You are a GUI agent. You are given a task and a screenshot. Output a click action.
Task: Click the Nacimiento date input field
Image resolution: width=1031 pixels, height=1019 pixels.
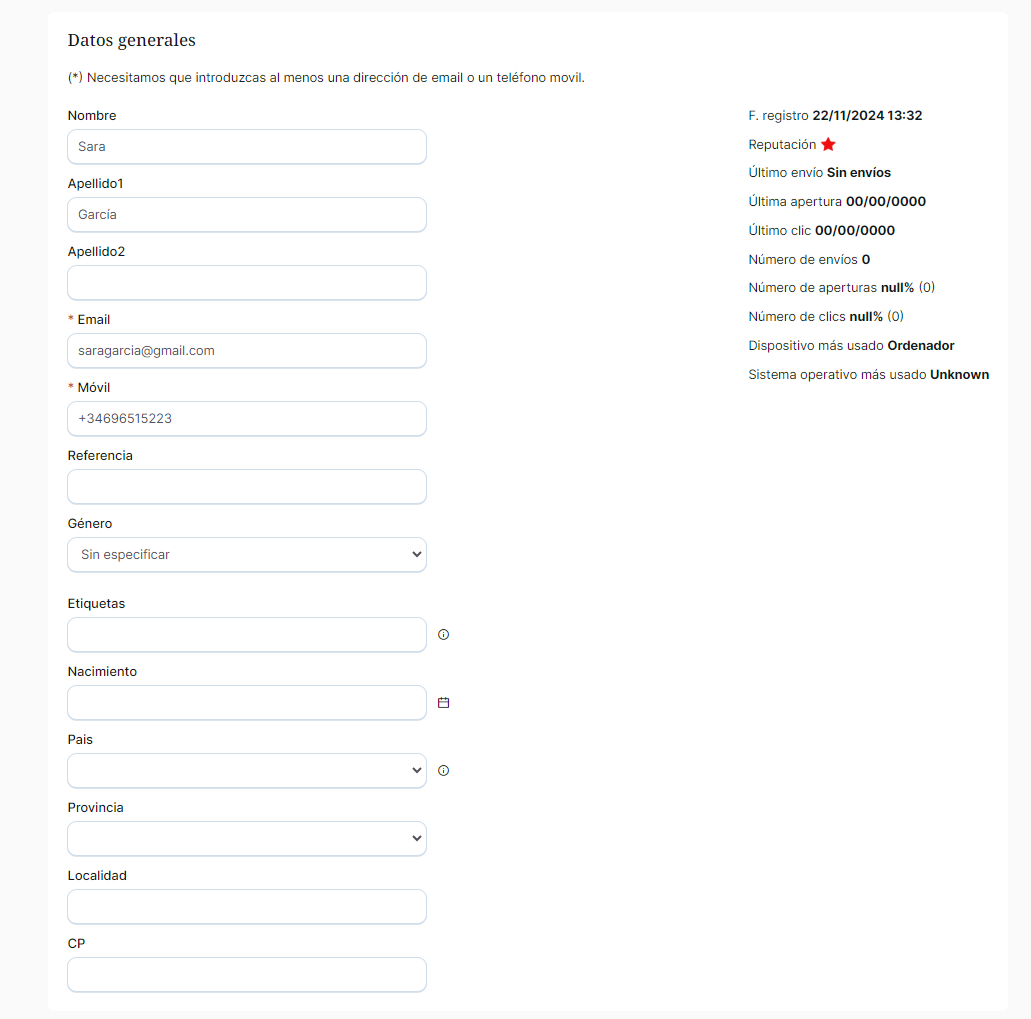(247, 703)
